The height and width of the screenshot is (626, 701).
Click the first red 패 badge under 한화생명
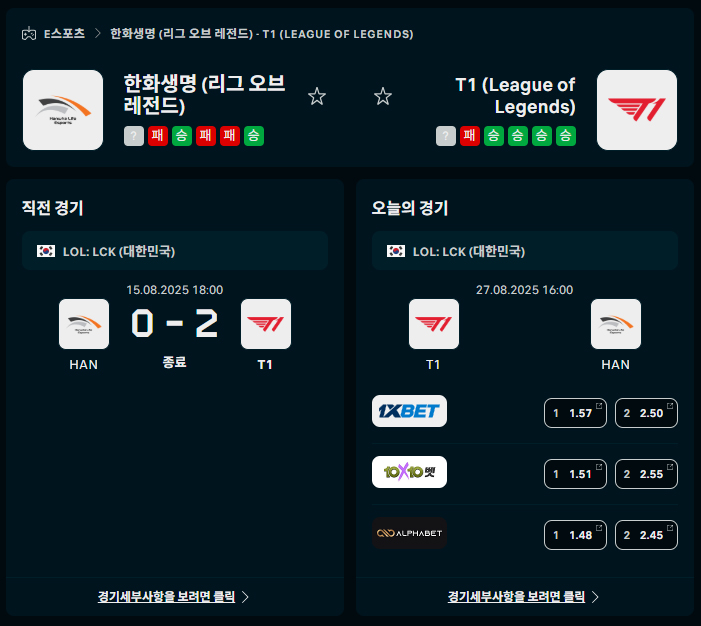pos(158,136)
